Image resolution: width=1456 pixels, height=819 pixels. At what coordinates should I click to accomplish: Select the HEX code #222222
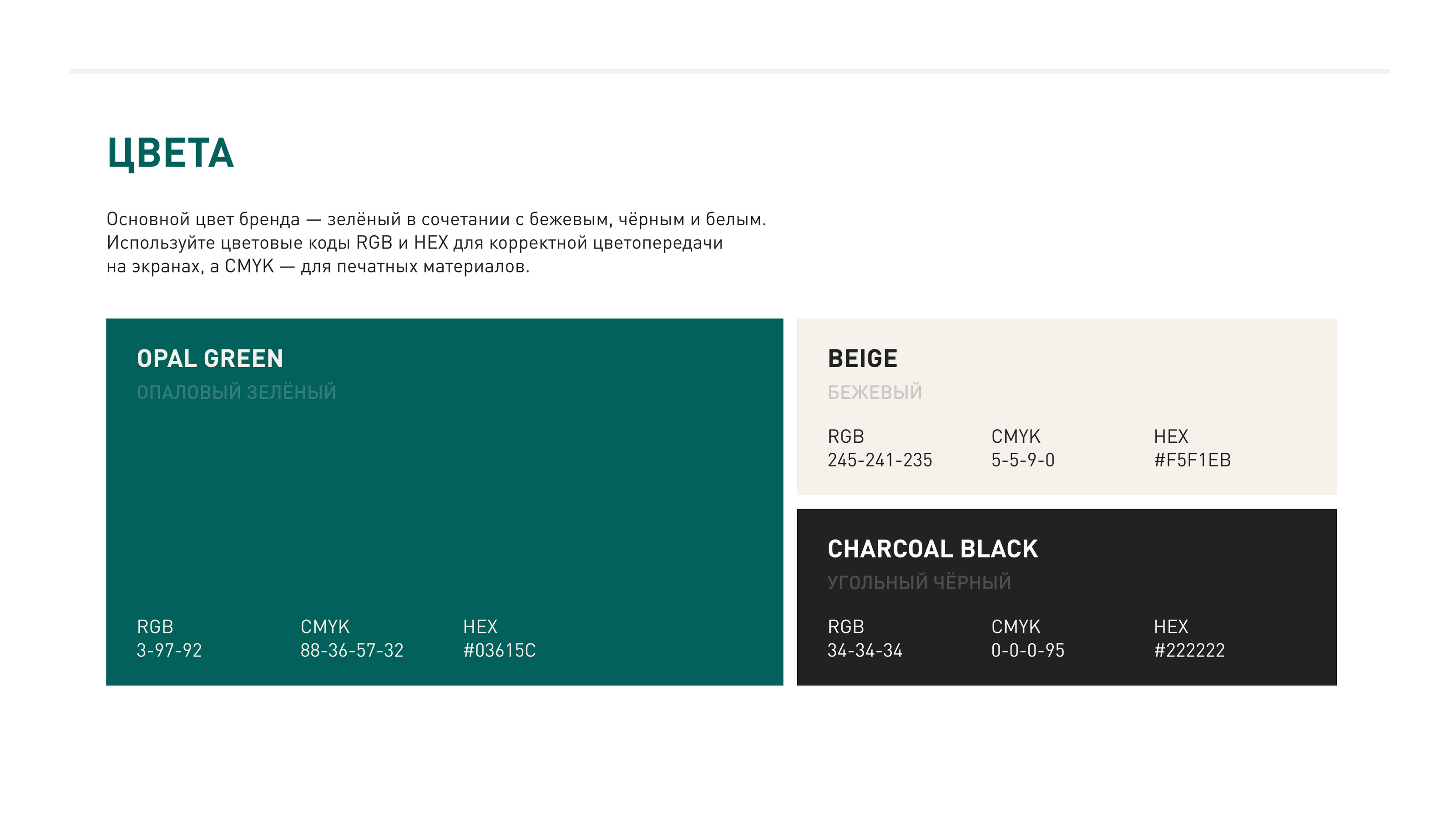tap(1189, 651)
